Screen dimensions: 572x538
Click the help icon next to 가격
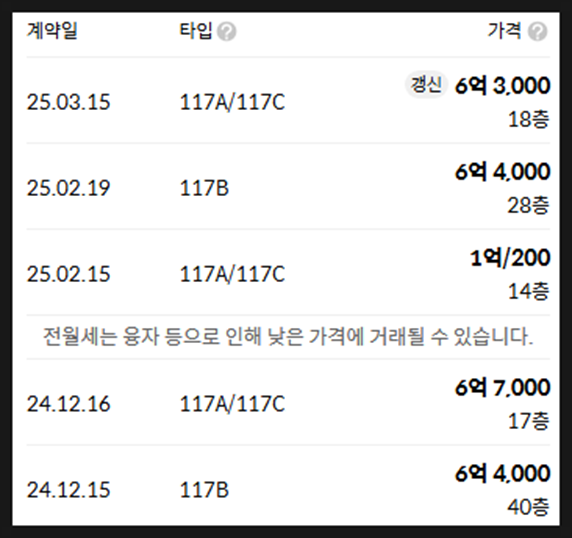click(537, 32)
